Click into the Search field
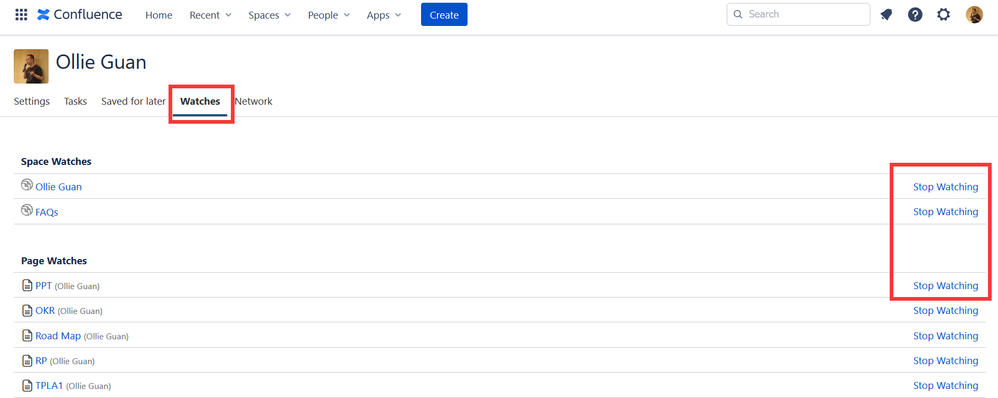 click(798, 14)
